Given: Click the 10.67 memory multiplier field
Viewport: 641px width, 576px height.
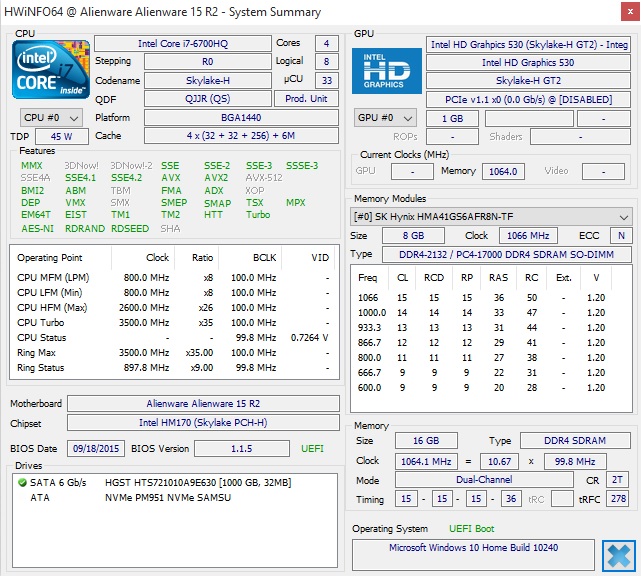Looking at the screenshot, I should (499, 462).
